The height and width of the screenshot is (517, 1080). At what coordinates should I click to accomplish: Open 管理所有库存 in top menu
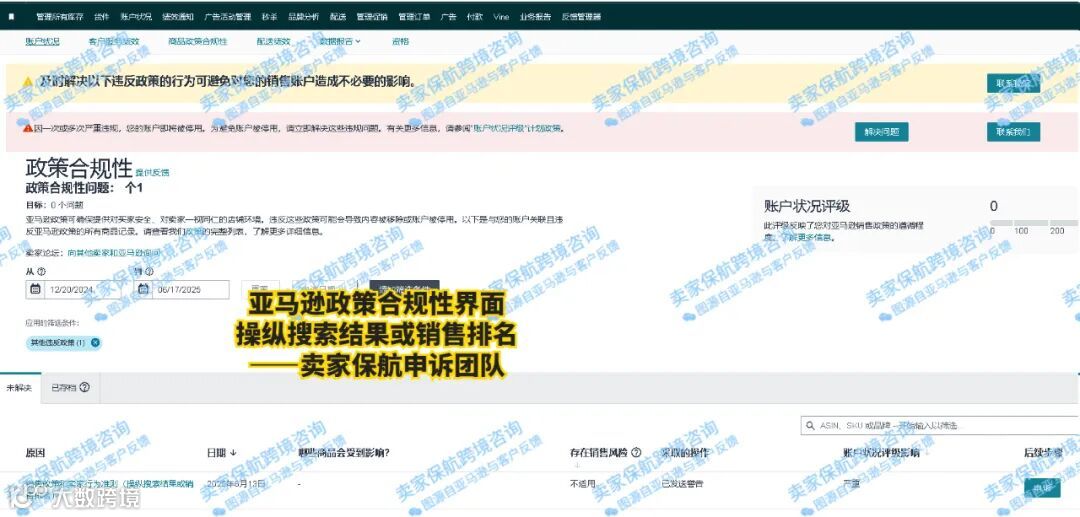coord(60,17)
